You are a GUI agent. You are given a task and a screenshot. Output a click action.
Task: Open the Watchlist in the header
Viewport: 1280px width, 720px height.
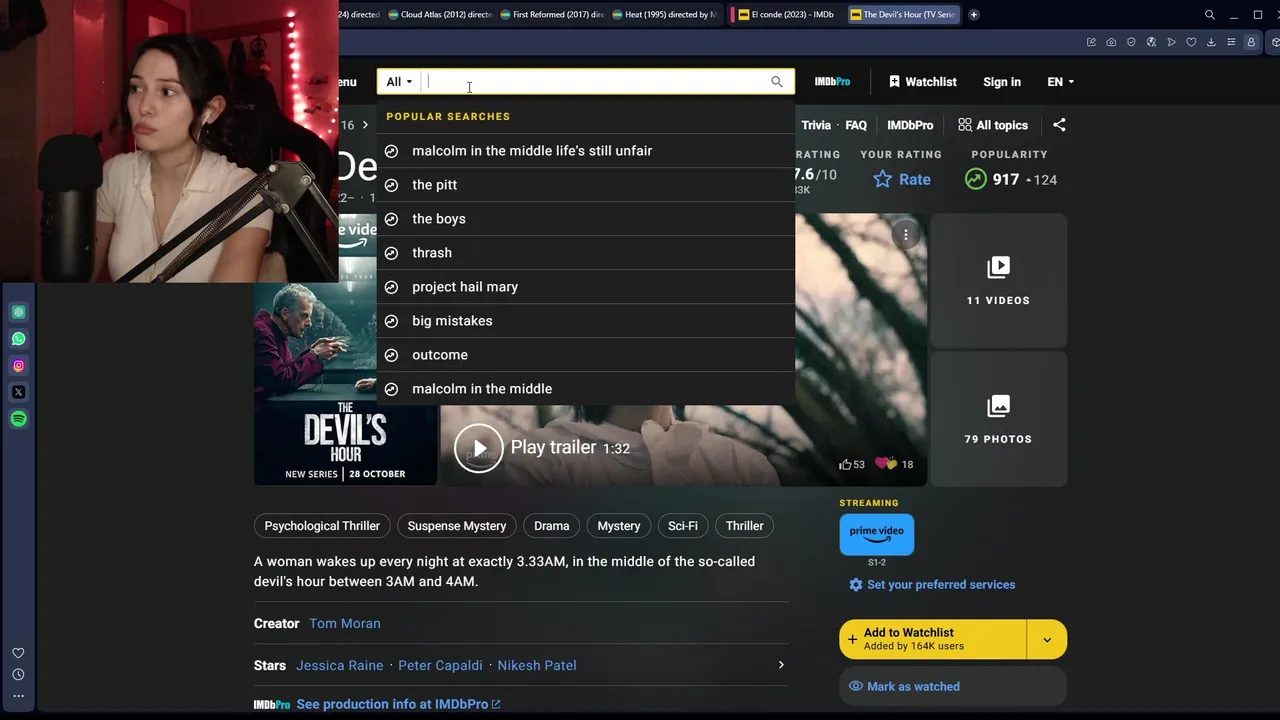point(922,82)
